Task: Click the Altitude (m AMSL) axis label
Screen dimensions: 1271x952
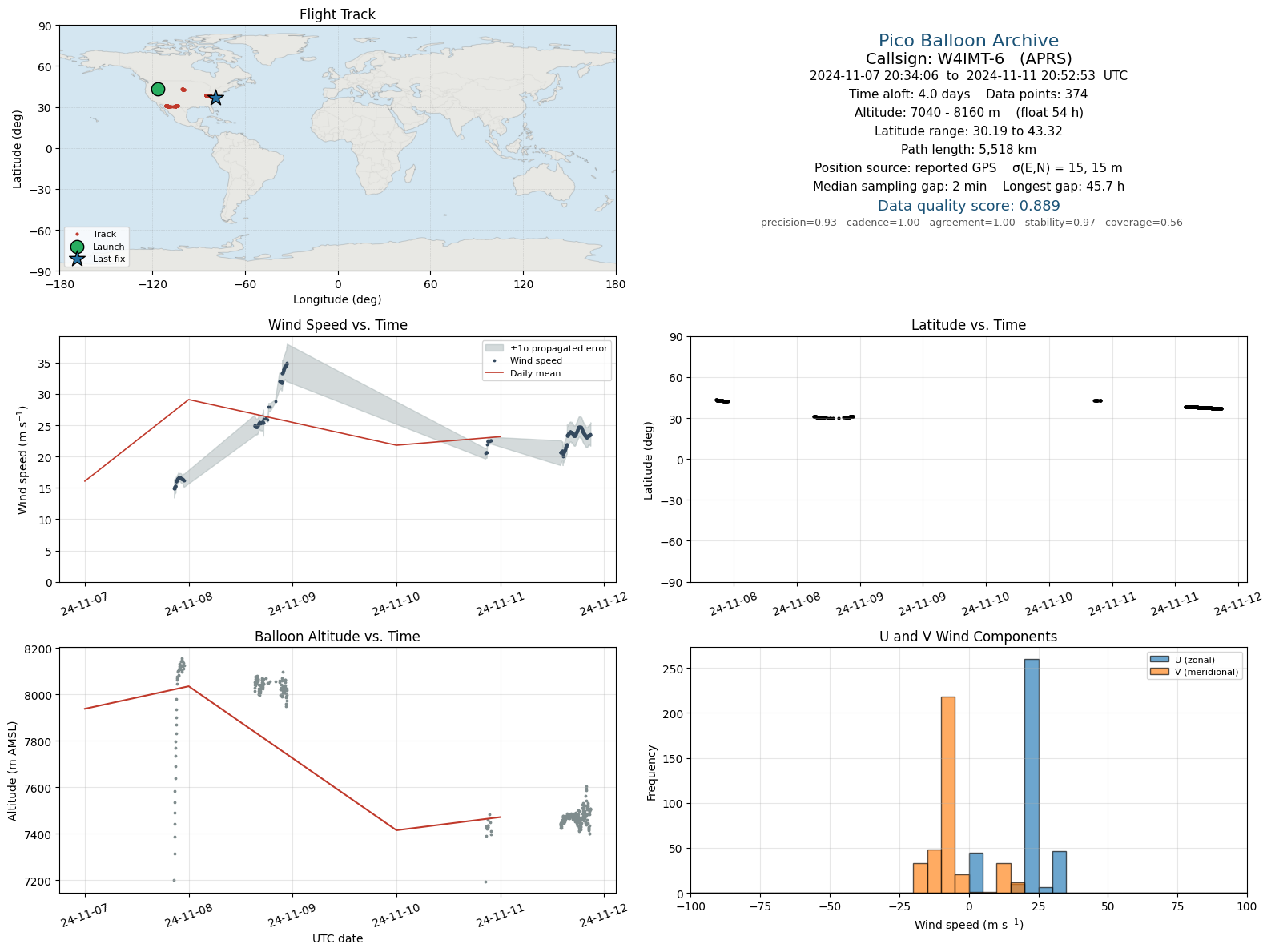Action: 13,771
